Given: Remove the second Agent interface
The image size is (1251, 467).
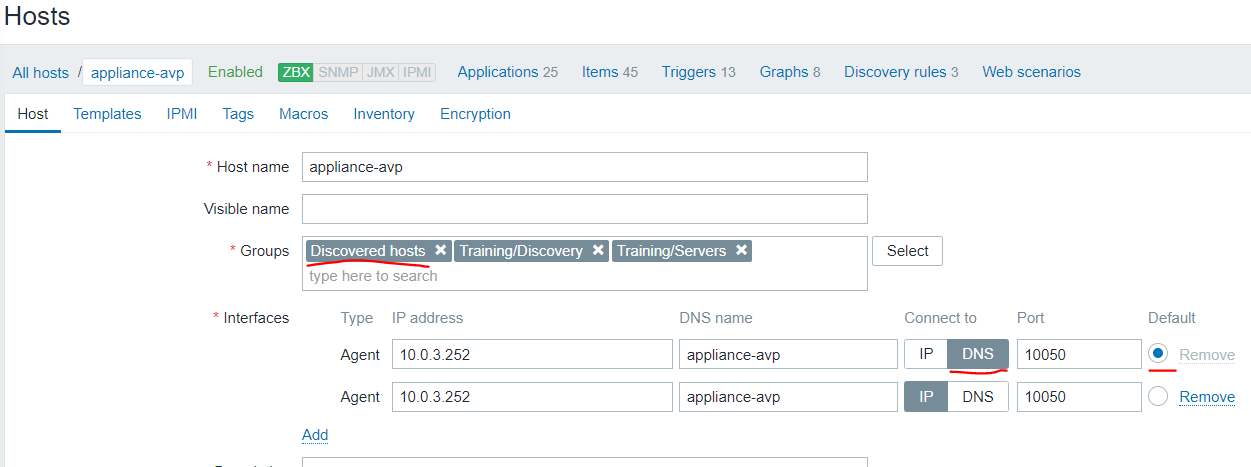Looking at the screenshot, I should (1207, 397).
